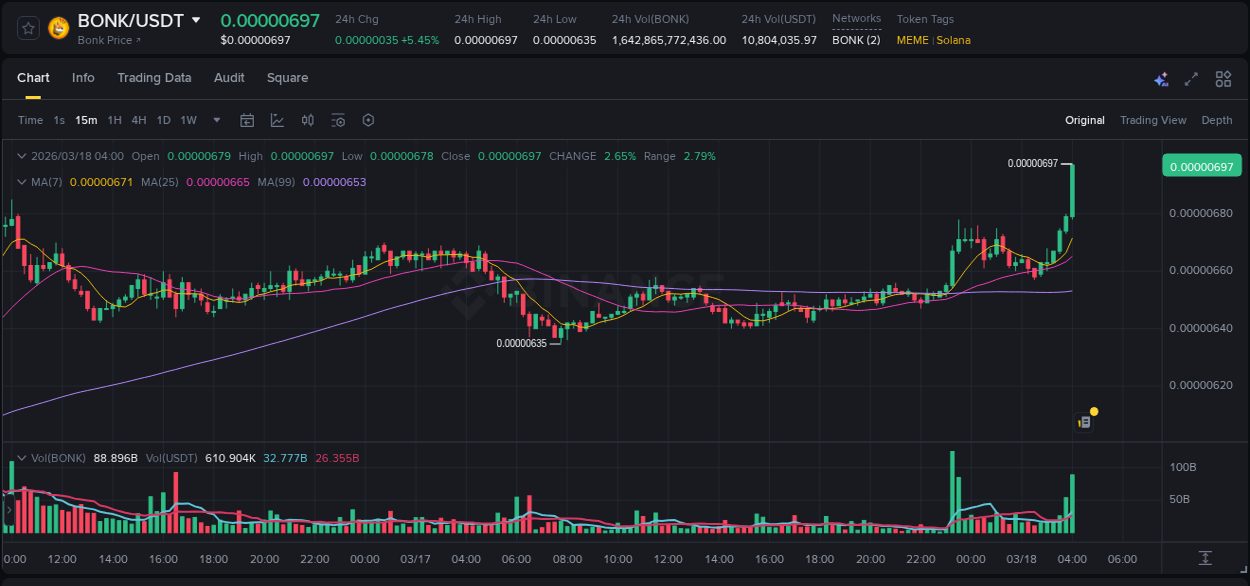Image resolution: width=1250 pixels, height=586 pixels.
Task: Open the extra intervals dropdown arrow
Action: pos(215,120)
